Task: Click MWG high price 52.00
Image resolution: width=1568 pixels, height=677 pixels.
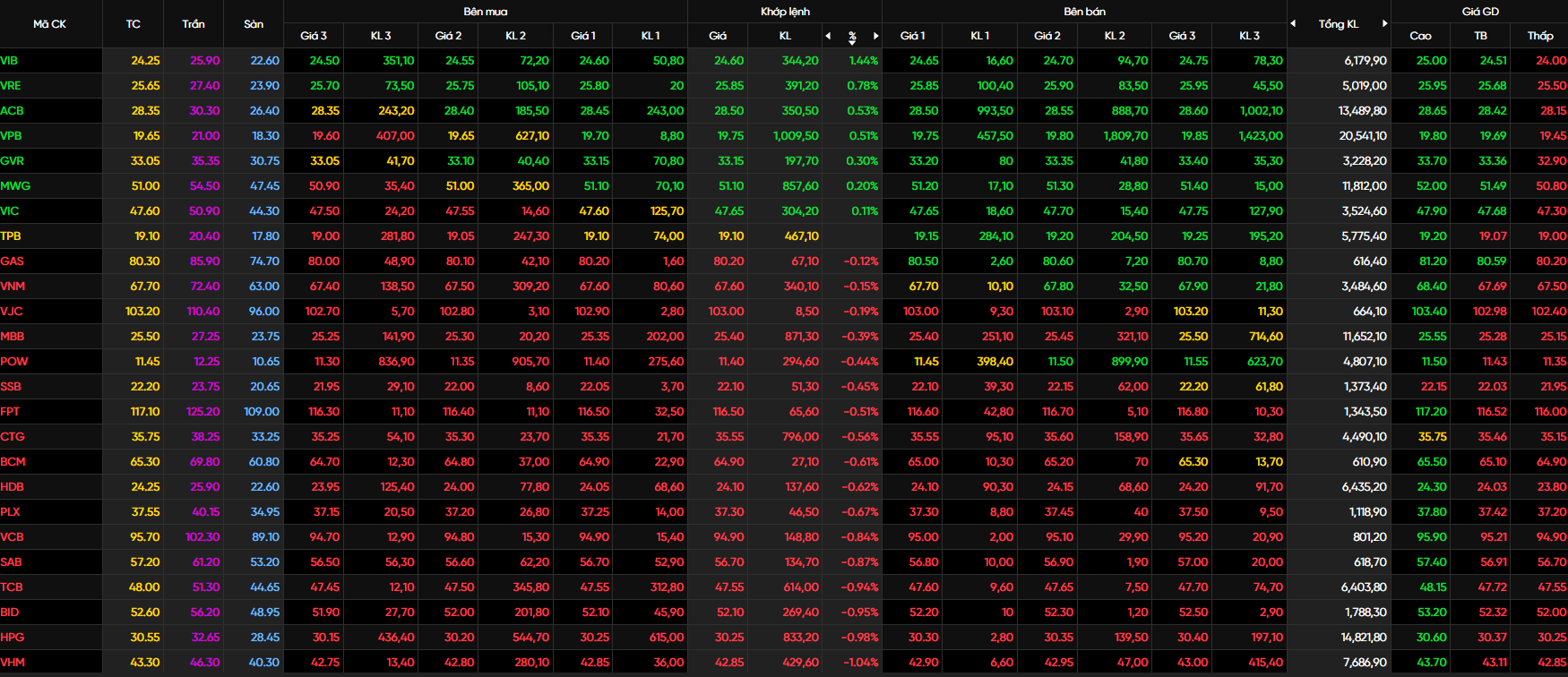Action: [1431, 186]
